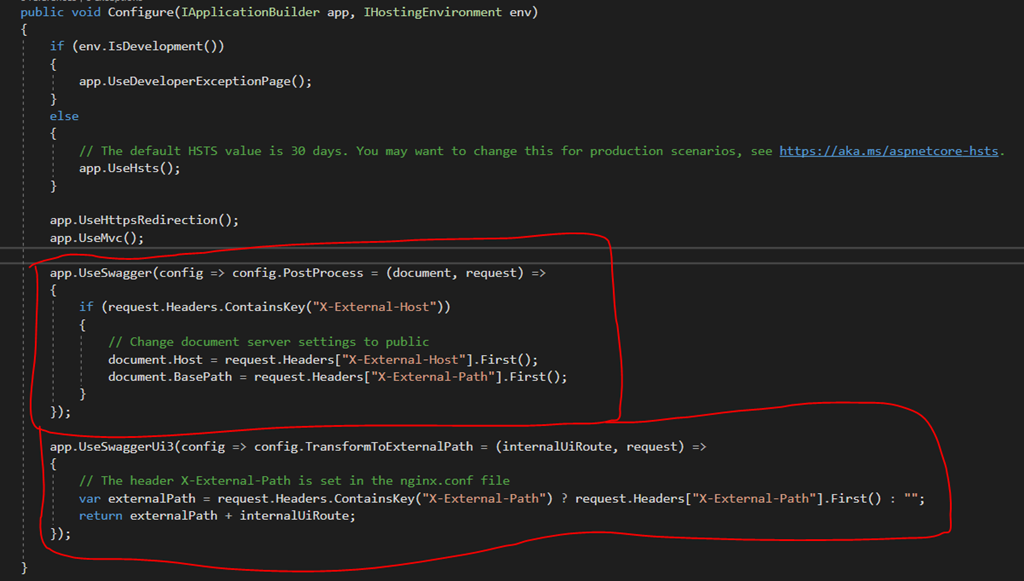Click the return keyword
This screenshot has height=581, width=1024.
[x=101, y=516]
